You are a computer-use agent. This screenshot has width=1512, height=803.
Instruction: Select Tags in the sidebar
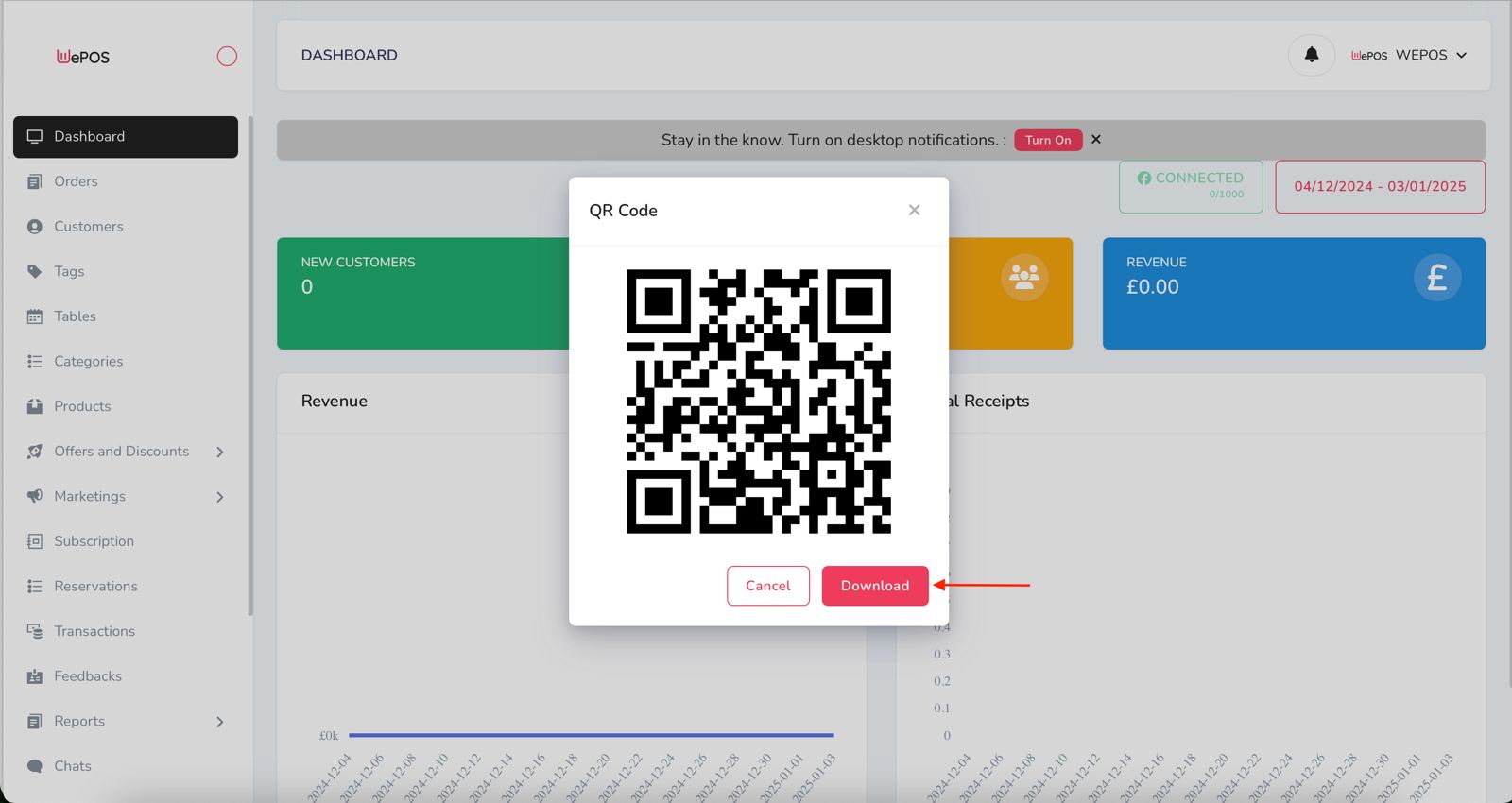click(69, 271)
